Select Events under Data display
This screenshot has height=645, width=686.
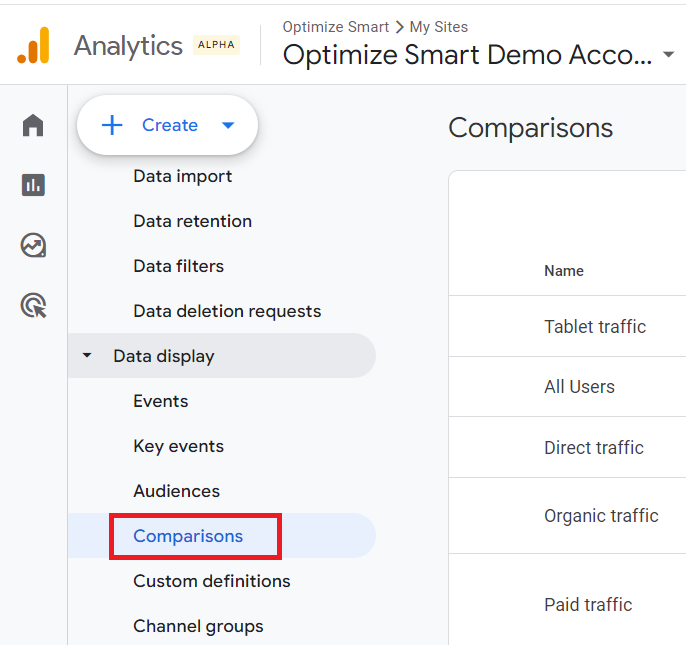click(161, 401)
